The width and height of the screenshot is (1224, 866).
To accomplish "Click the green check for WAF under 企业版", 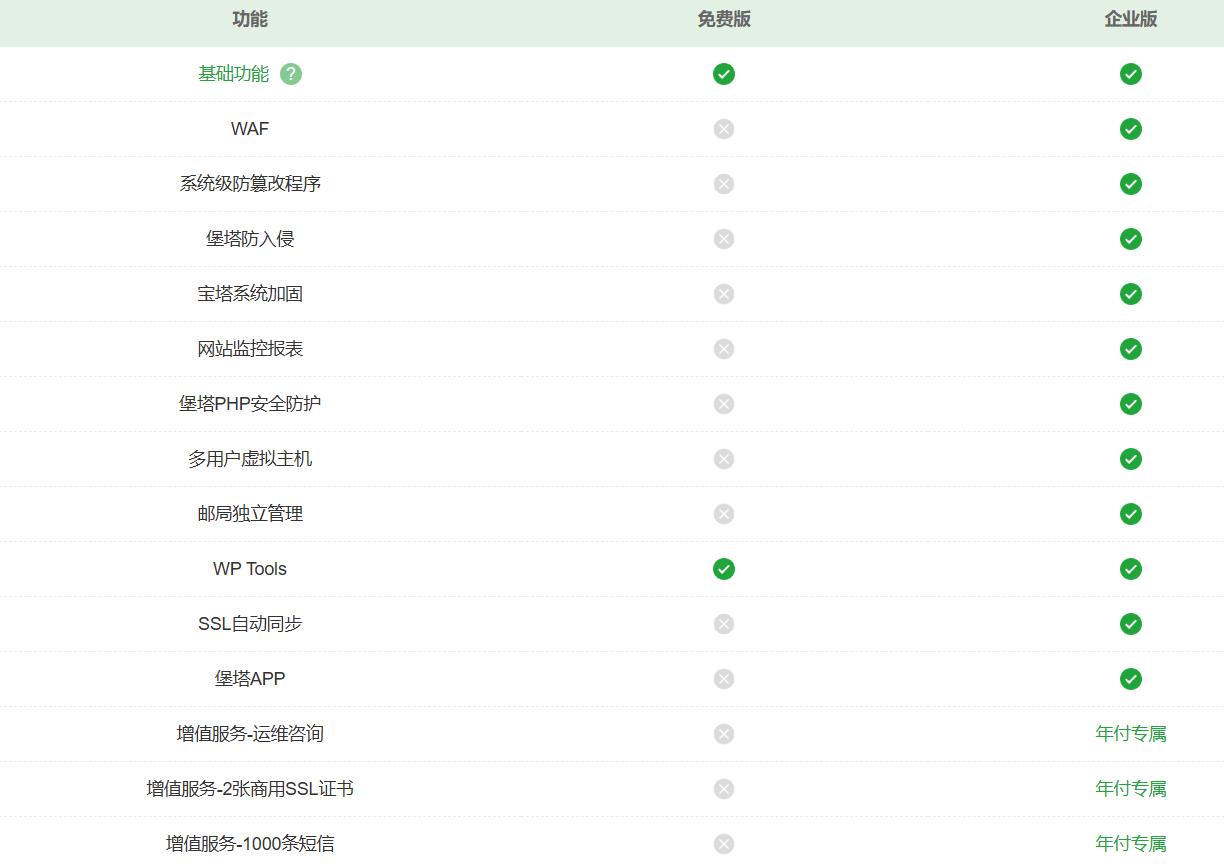I will [1131, 129].
